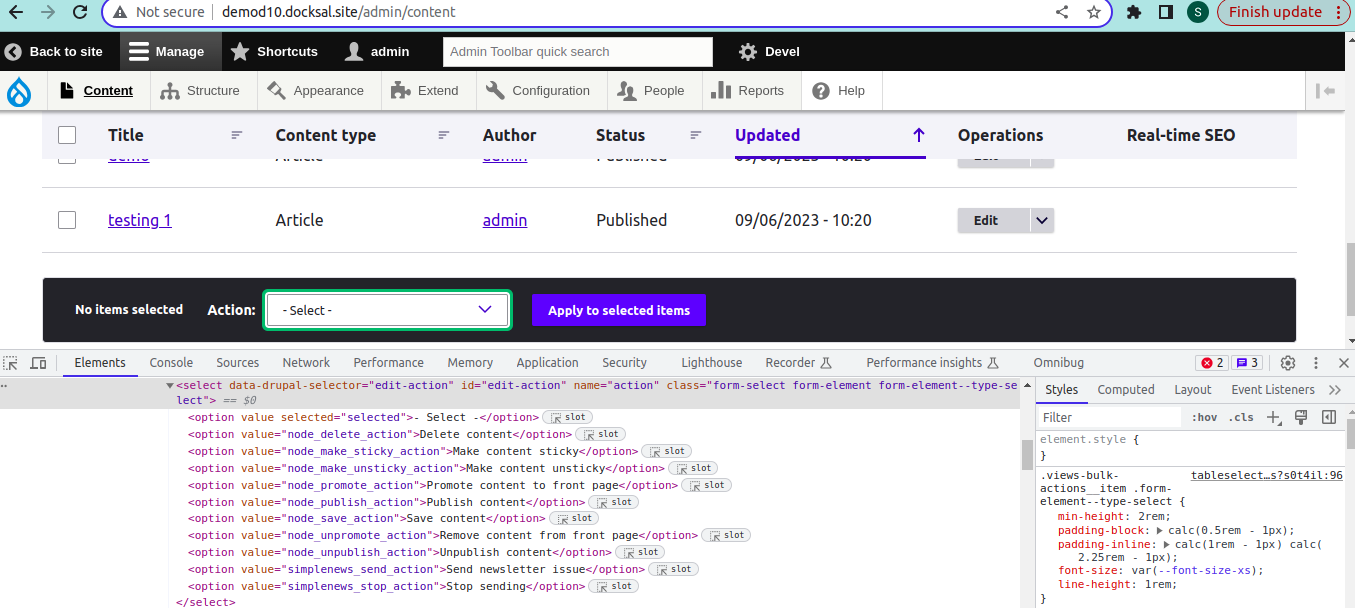Image resolution: width=1355 pixels, height=608 pixels.
Task: Bookmark this page with star icon
Action: [x=1094, y=13]
